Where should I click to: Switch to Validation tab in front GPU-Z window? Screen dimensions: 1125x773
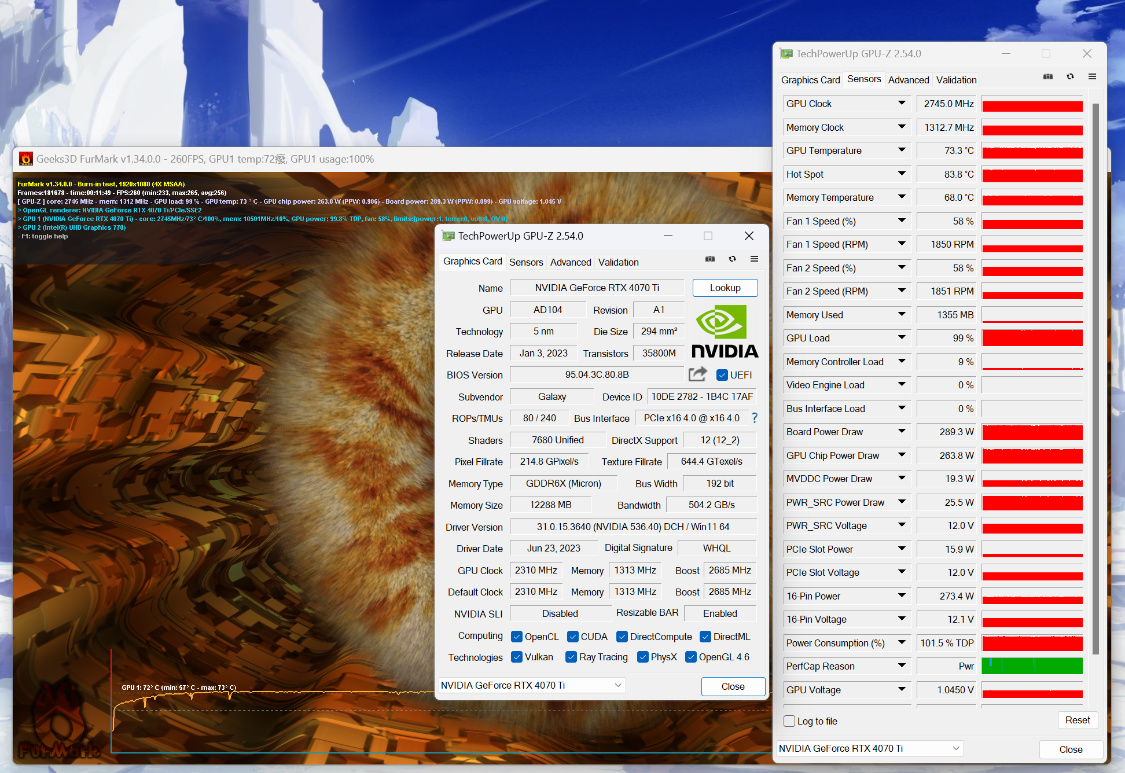(x=618, y=262)
